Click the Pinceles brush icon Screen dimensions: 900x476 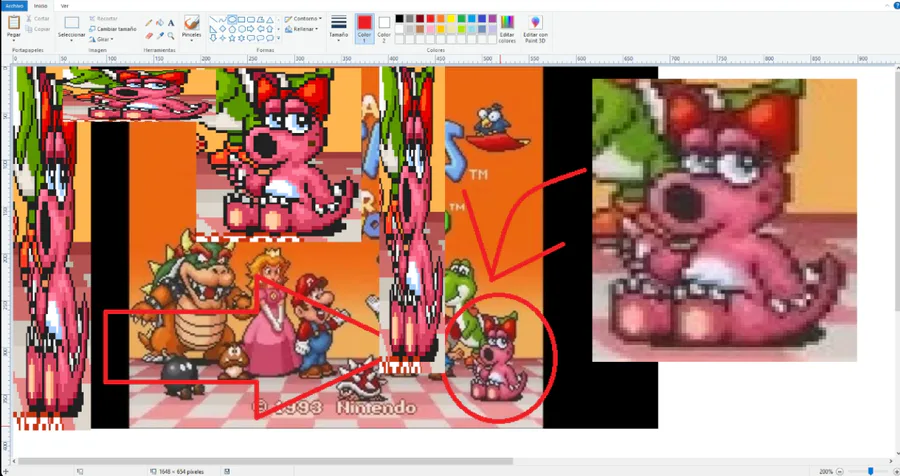point(191,22)
